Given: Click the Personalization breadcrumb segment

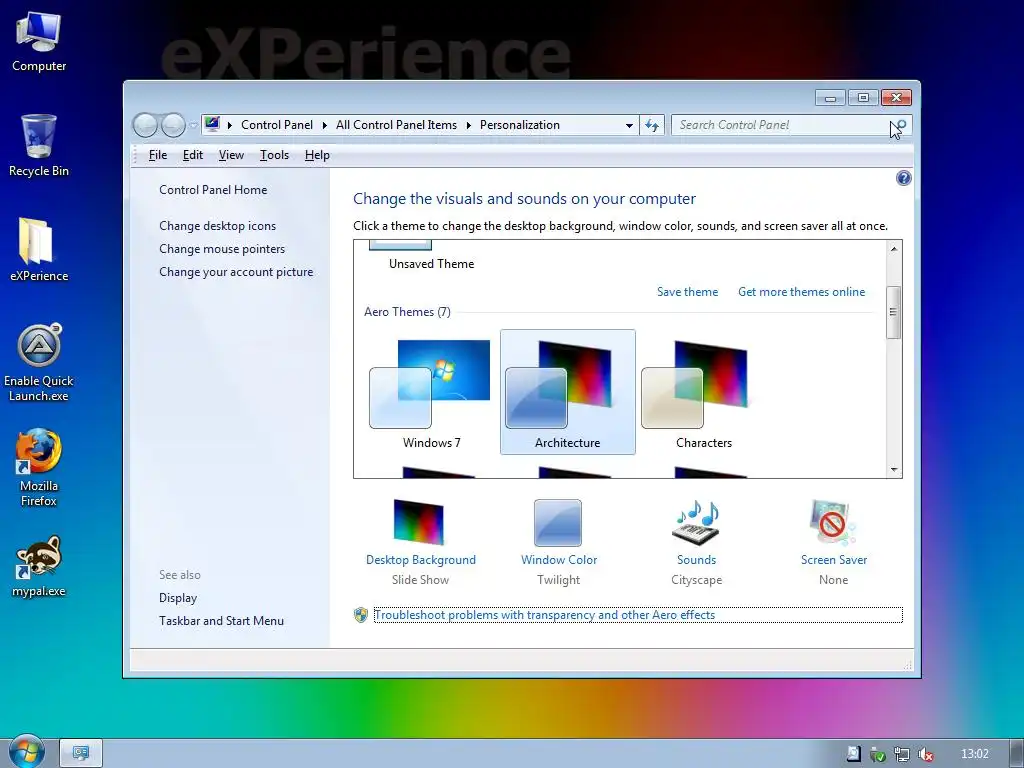Looking at the screenshot, I should click(x=520, y=125).
